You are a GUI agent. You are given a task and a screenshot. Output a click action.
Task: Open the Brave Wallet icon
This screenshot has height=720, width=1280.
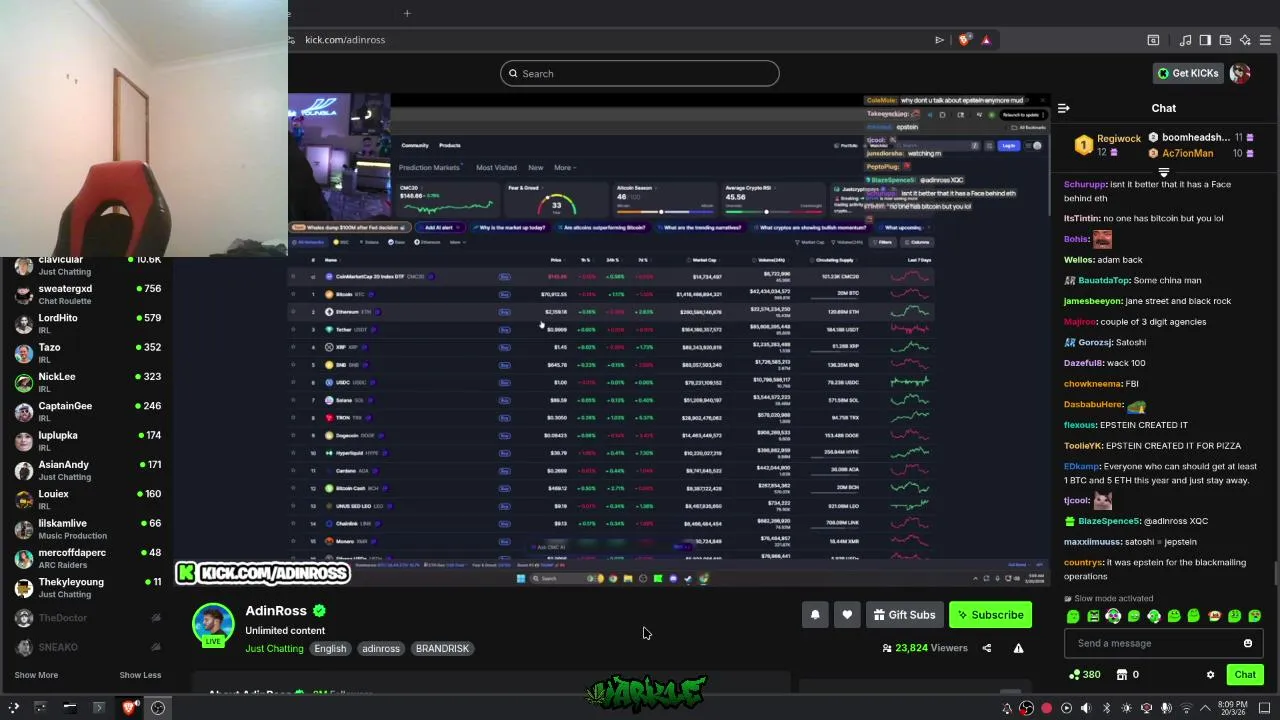1225,40
